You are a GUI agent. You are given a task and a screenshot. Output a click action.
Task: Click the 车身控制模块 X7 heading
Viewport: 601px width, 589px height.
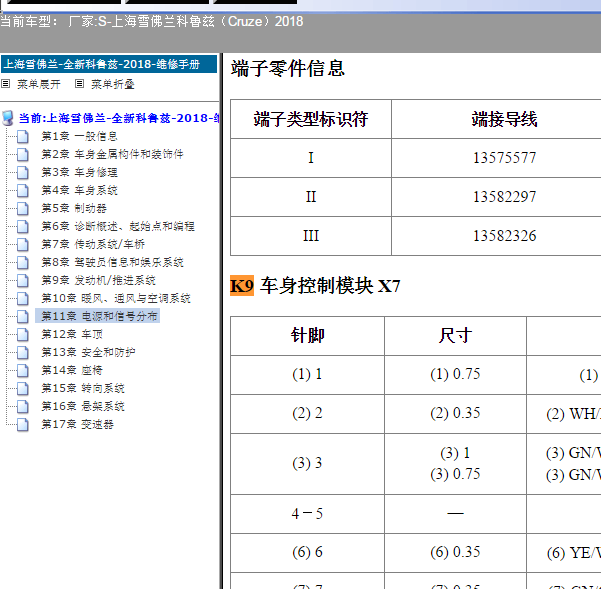(x=330, y=286)
